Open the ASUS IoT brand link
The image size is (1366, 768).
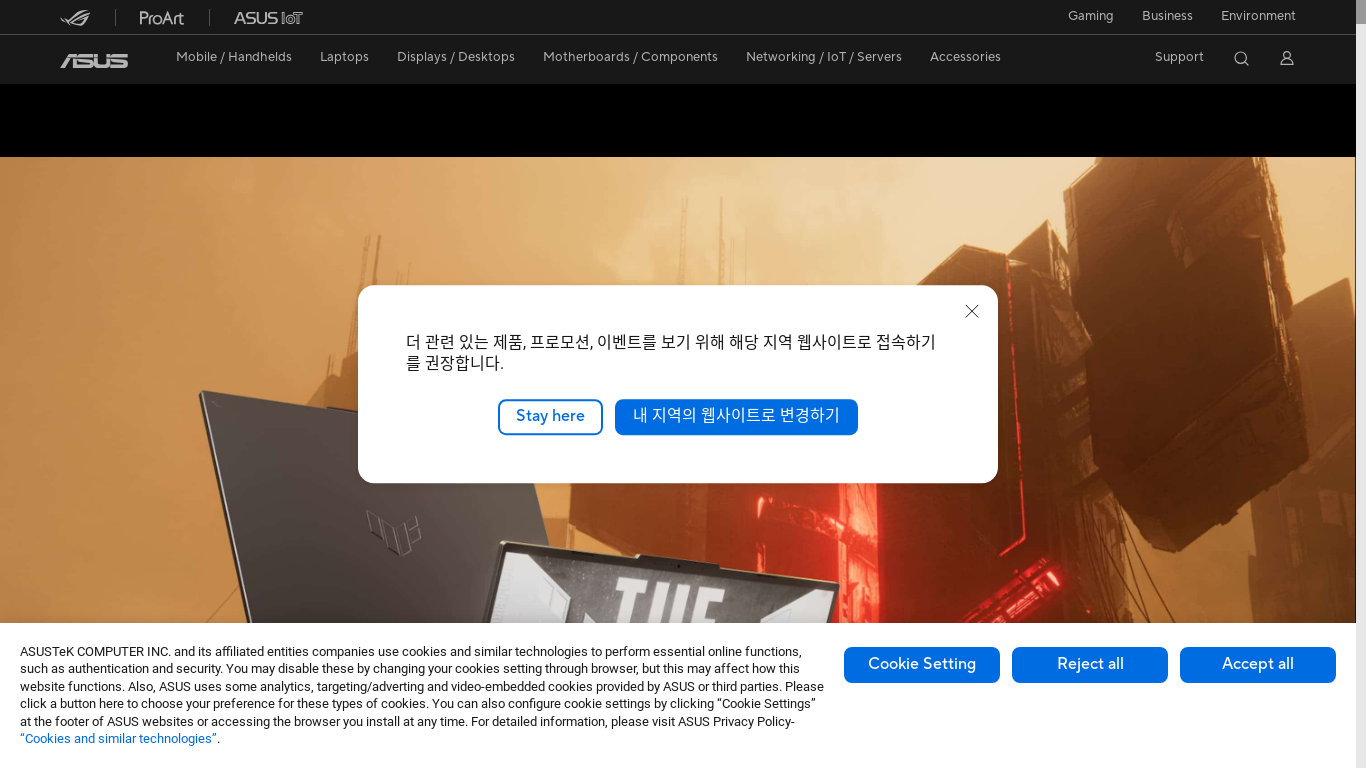pyautogui.click(x=268, y=18)
